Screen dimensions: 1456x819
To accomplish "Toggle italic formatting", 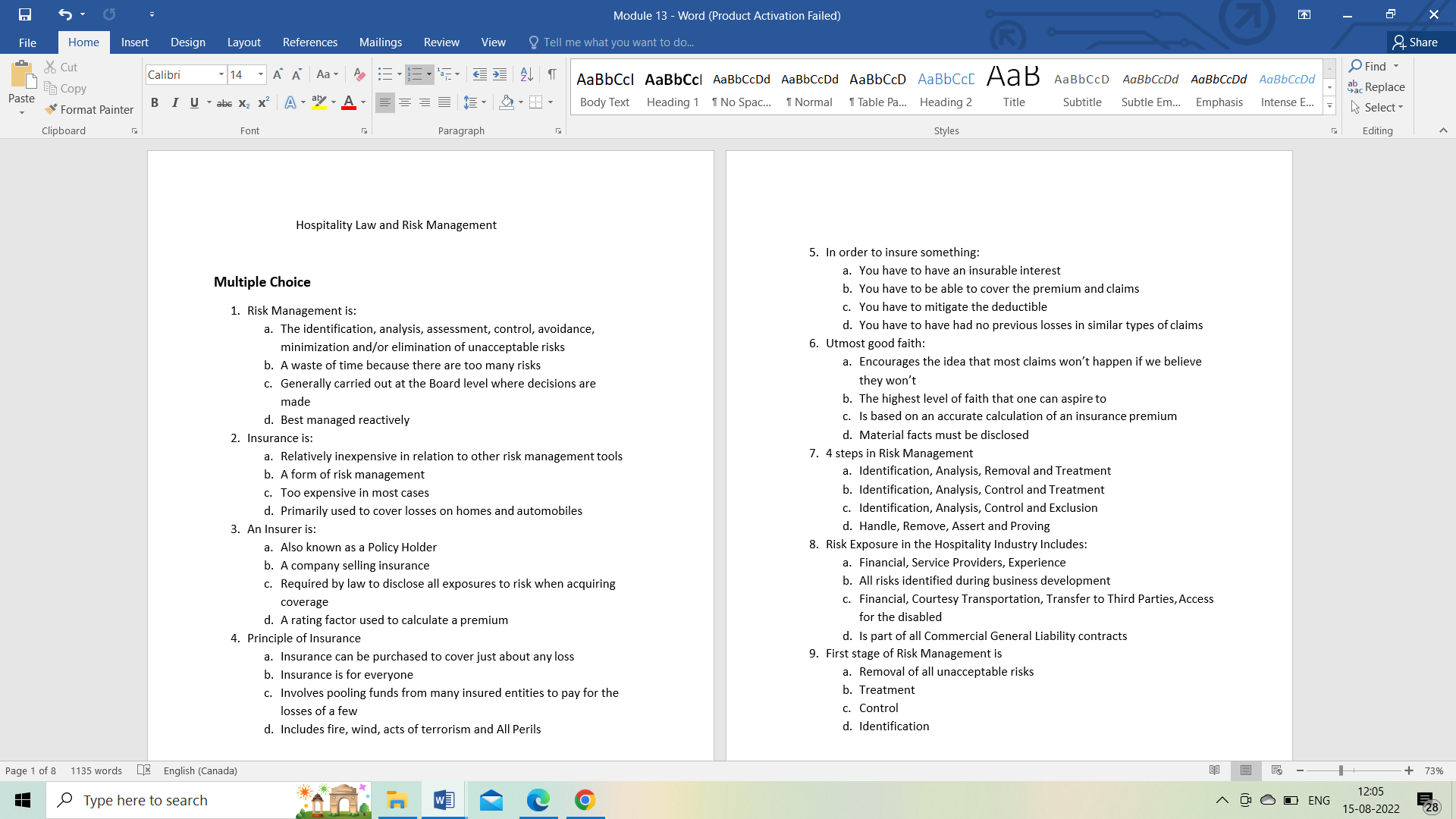I will [x=174, y=102].
